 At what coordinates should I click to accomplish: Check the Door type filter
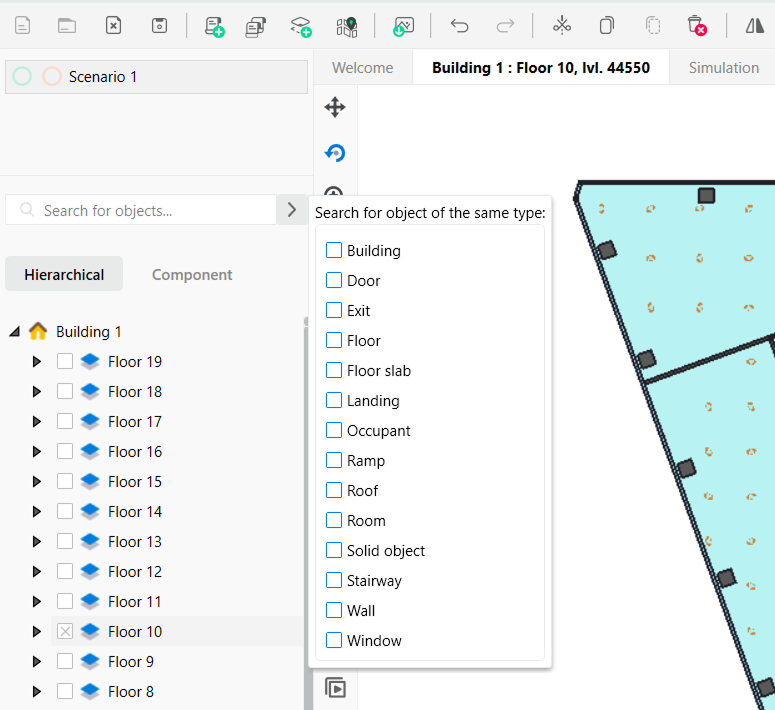[x=334, y=280]
